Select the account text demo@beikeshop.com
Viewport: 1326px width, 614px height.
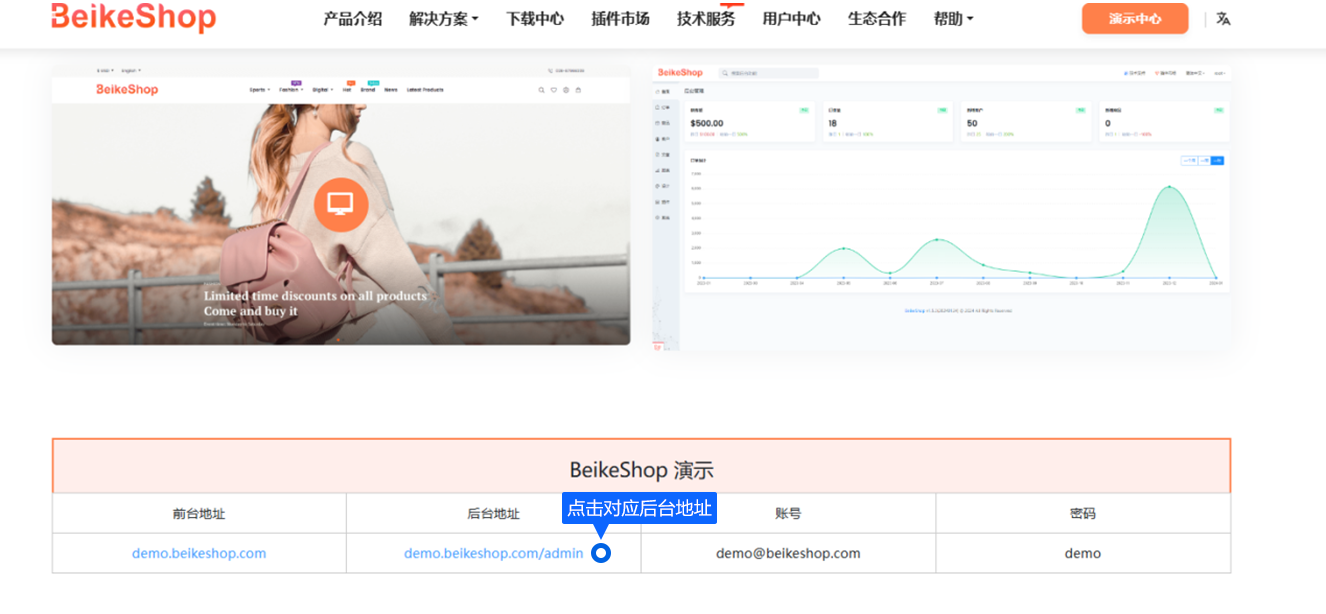click(788, 553)
